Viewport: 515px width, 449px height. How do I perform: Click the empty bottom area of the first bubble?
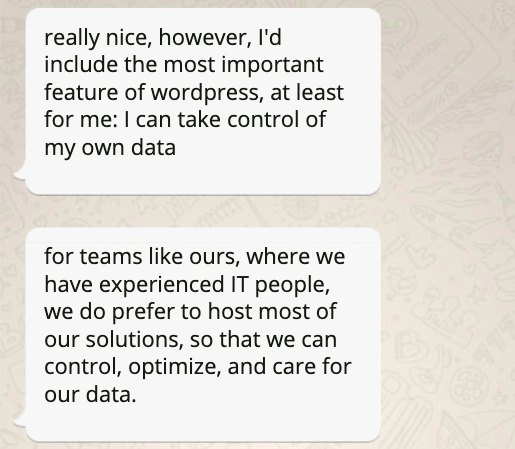tap(203, 177)
